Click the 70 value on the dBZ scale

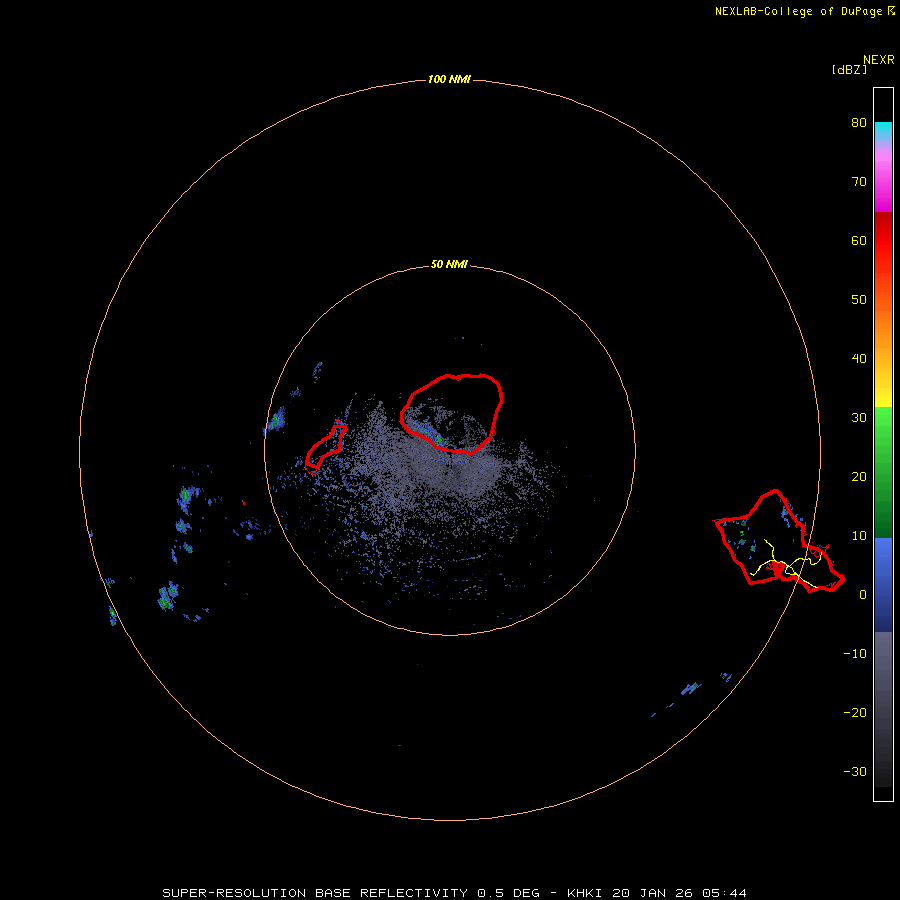tap(859, 182)
